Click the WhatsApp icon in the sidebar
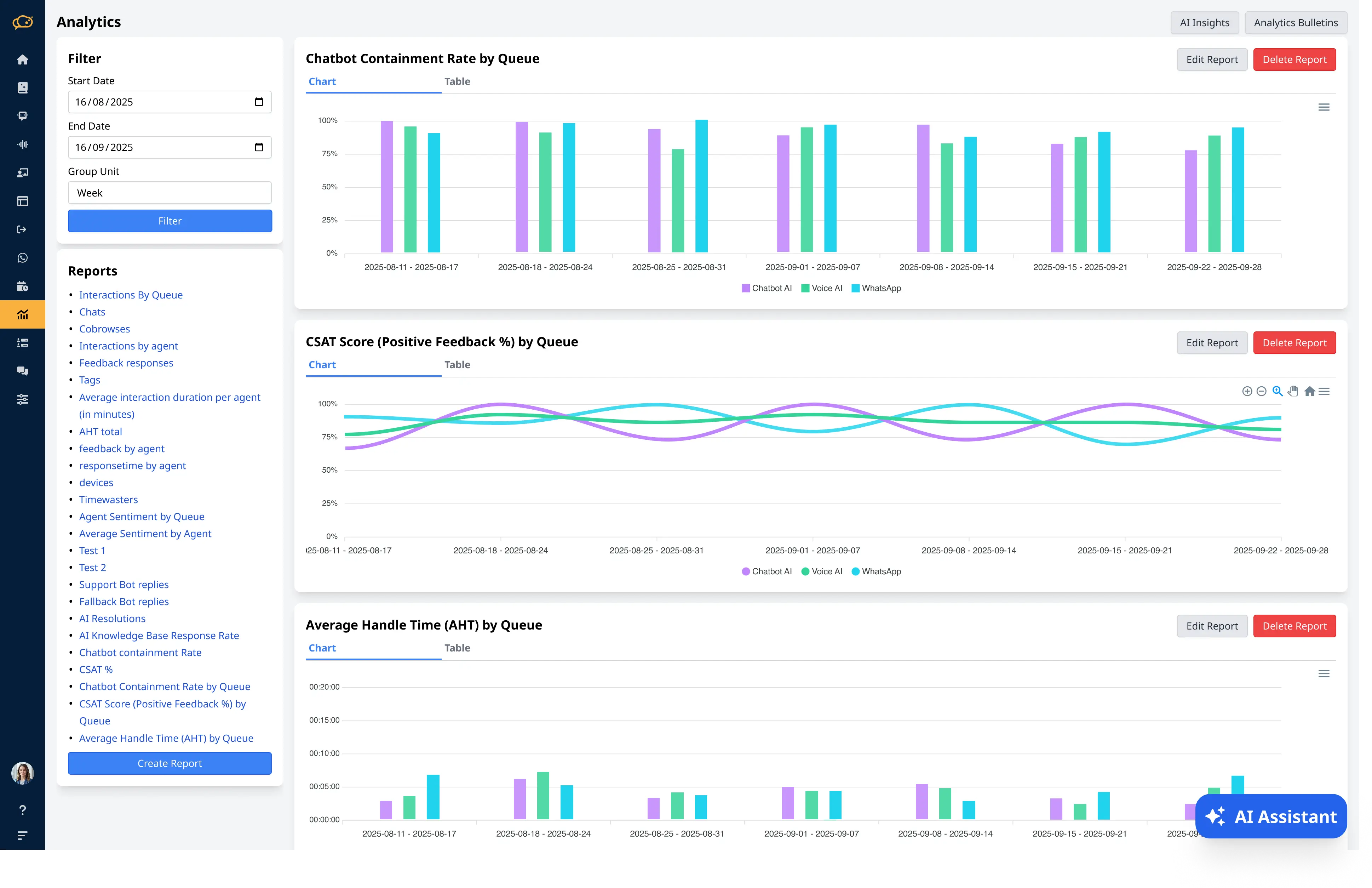 point(23,257)
